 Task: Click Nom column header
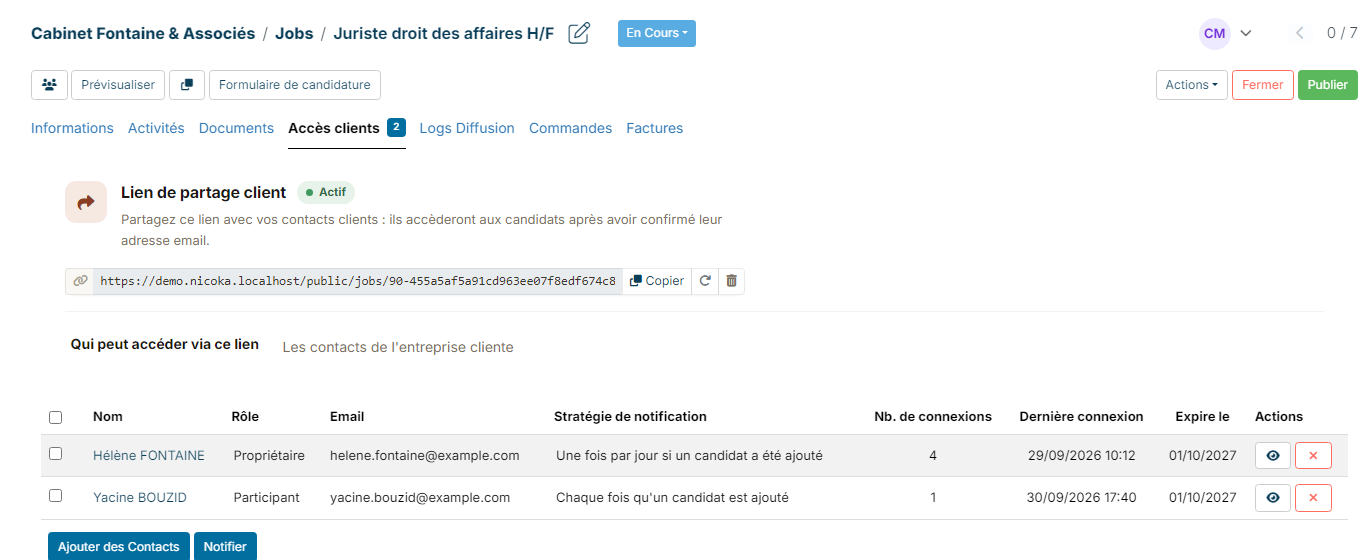click(108, 417)
